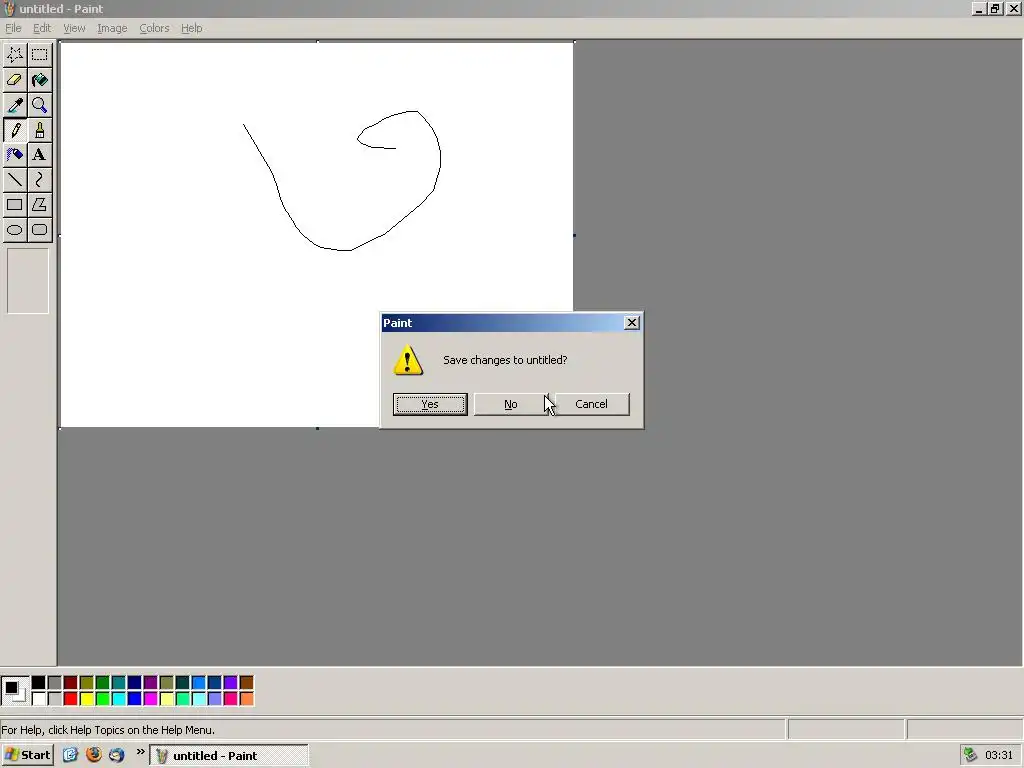Image resolution: width=1024 pixels, height=768 pixels.
Task: Pick the bright red palette color
Action: coord(71,699)
